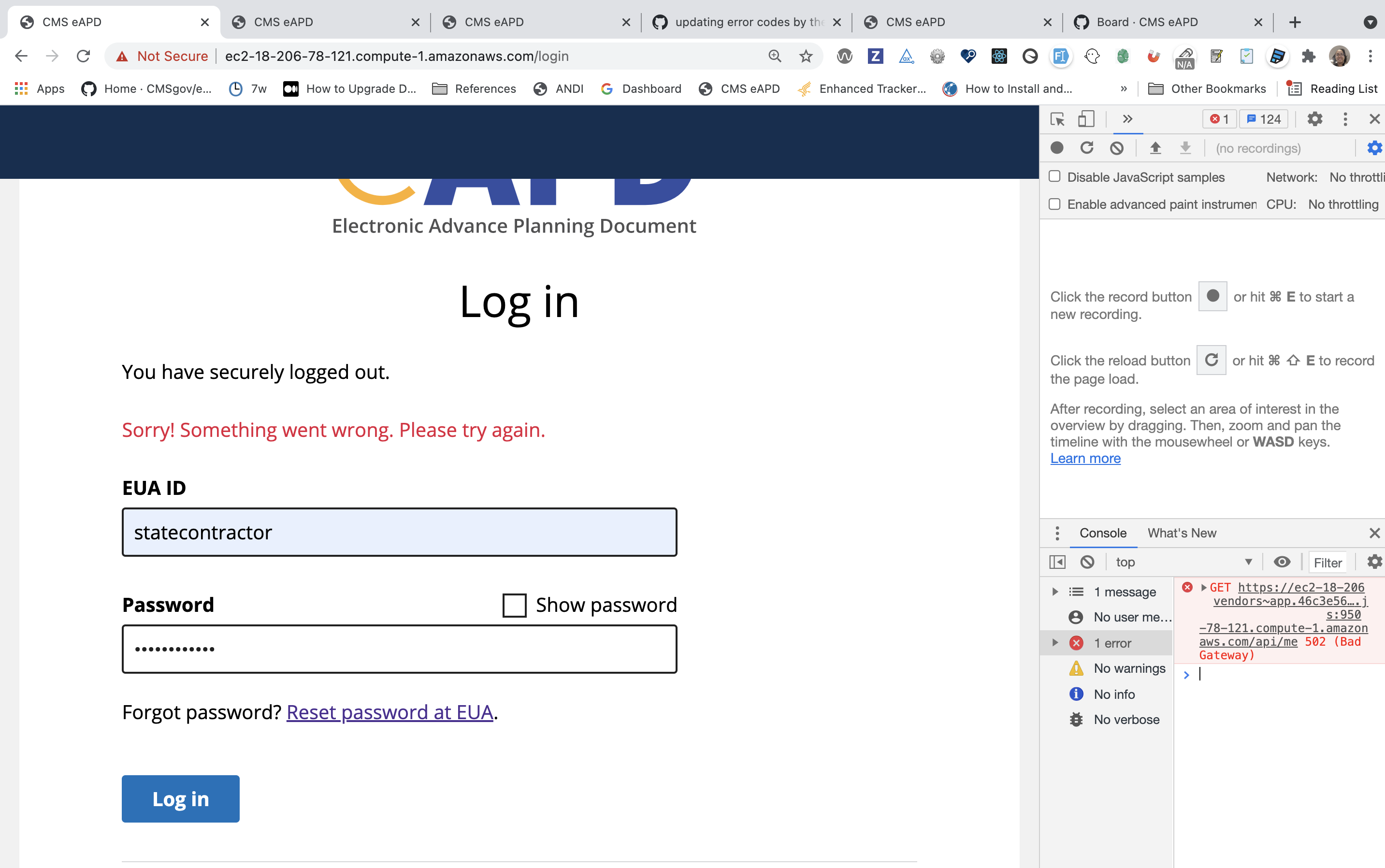The image size is (1385, 868).
Task: Open the Chrome profile avatar
Action: 1339,56
